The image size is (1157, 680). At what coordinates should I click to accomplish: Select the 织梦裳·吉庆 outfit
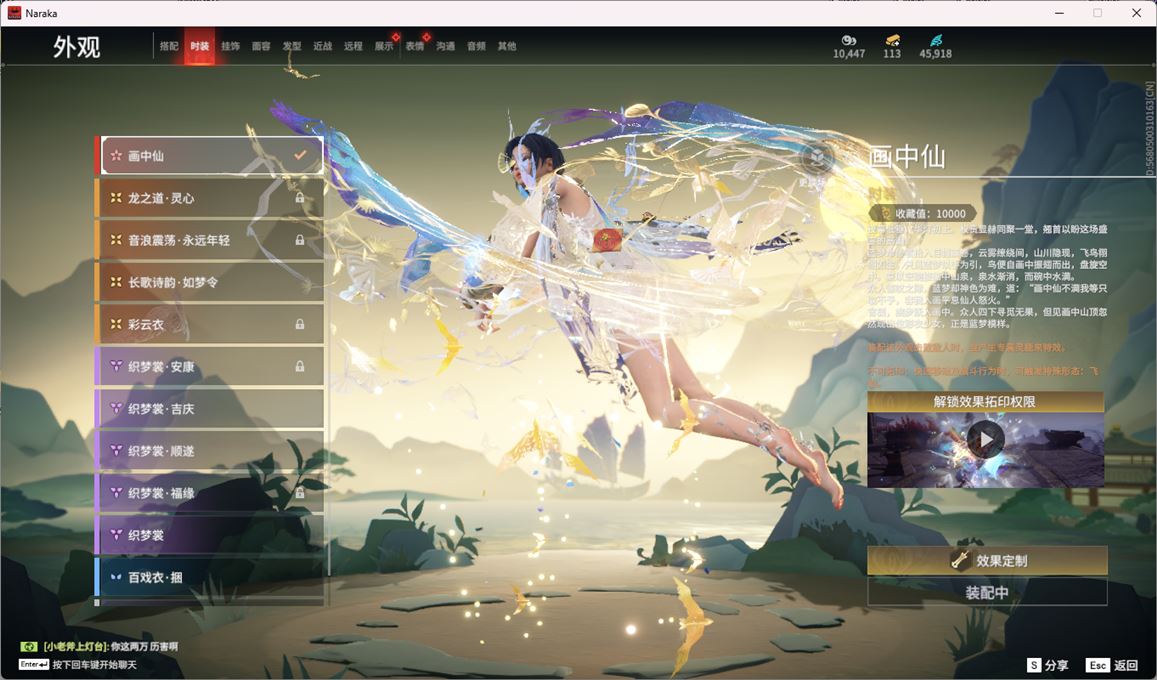(x=210, y=409)
